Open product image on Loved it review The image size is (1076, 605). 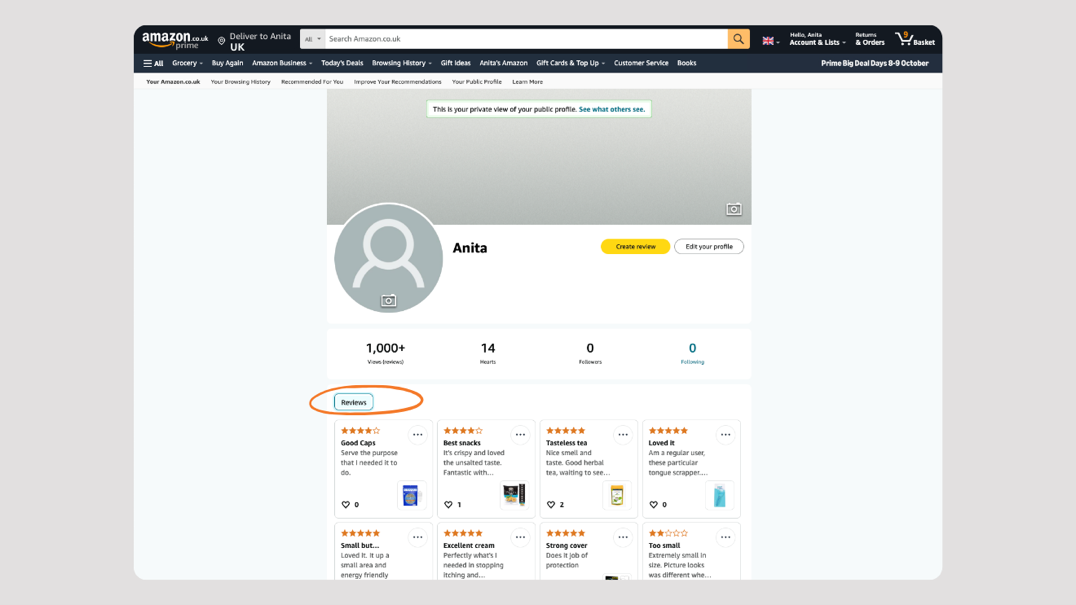tap(719, 495)
